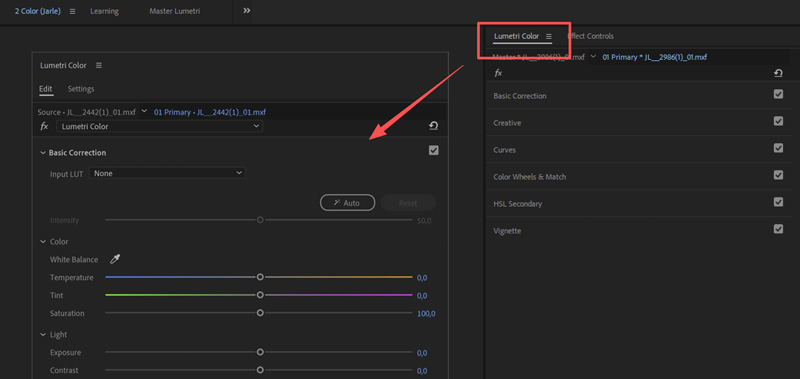Collapse the Light subsection
This screenshot has width=800, height=379.
(x=43, y=335)
